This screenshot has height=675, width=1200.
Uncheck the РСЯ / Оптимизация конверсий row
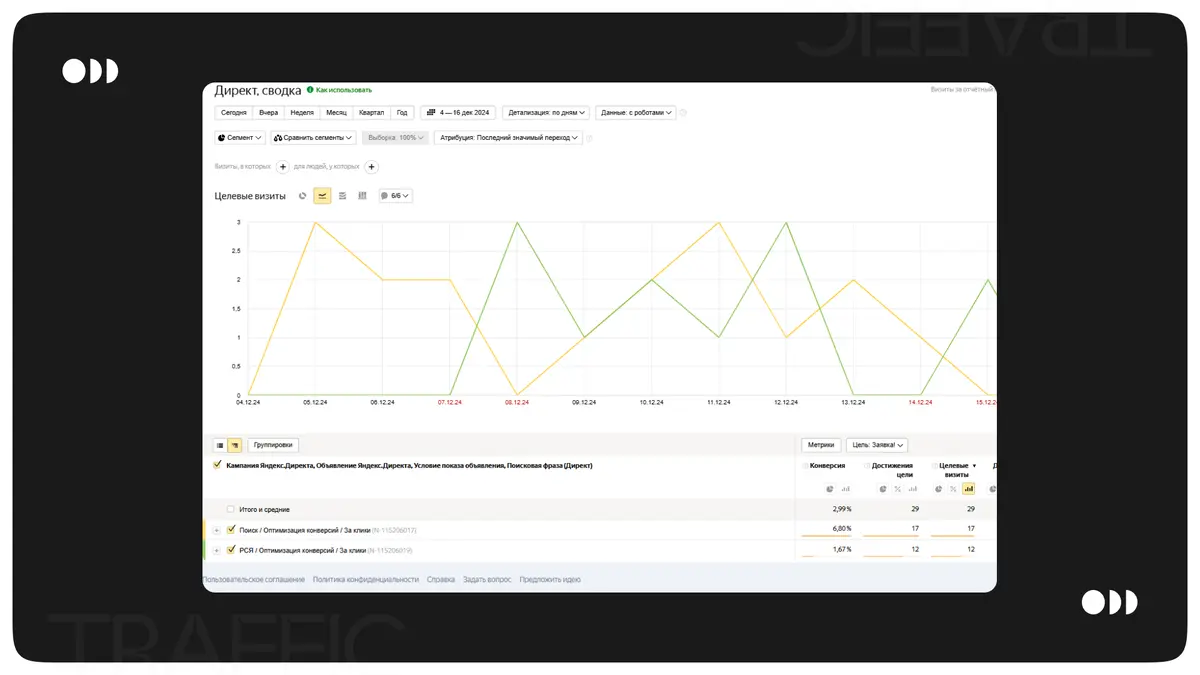click(231, 550)
